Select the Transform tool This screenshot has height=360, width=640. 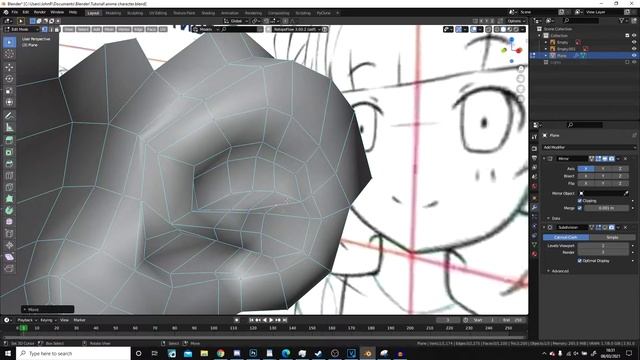(9, 102)
